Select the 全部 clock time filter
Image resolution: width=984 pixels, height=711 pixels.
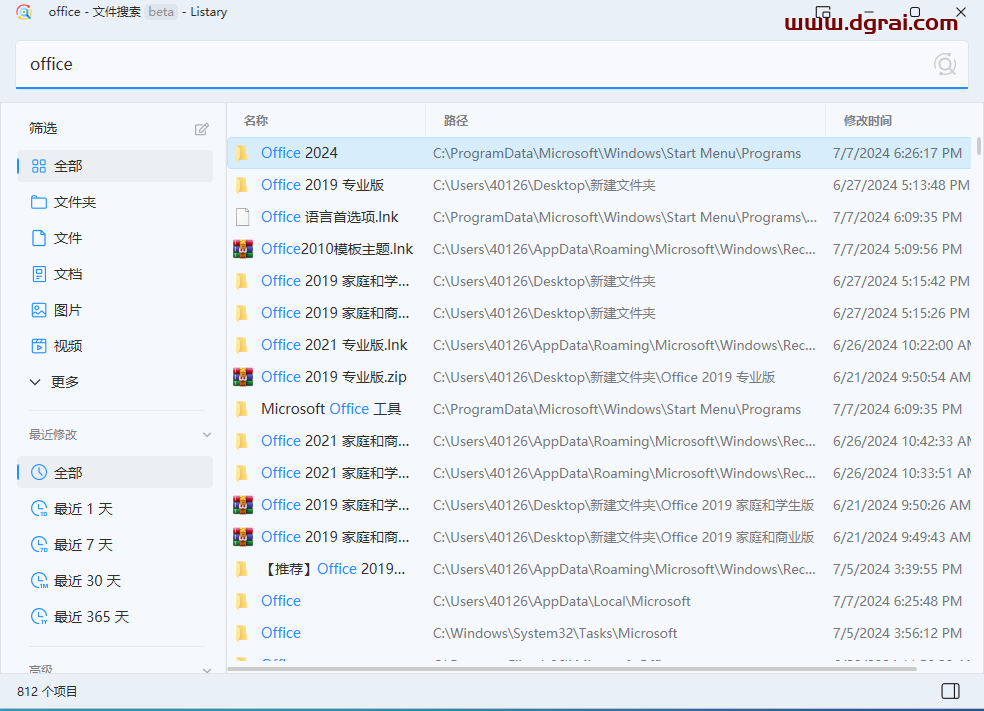click(x=115, y=473)
